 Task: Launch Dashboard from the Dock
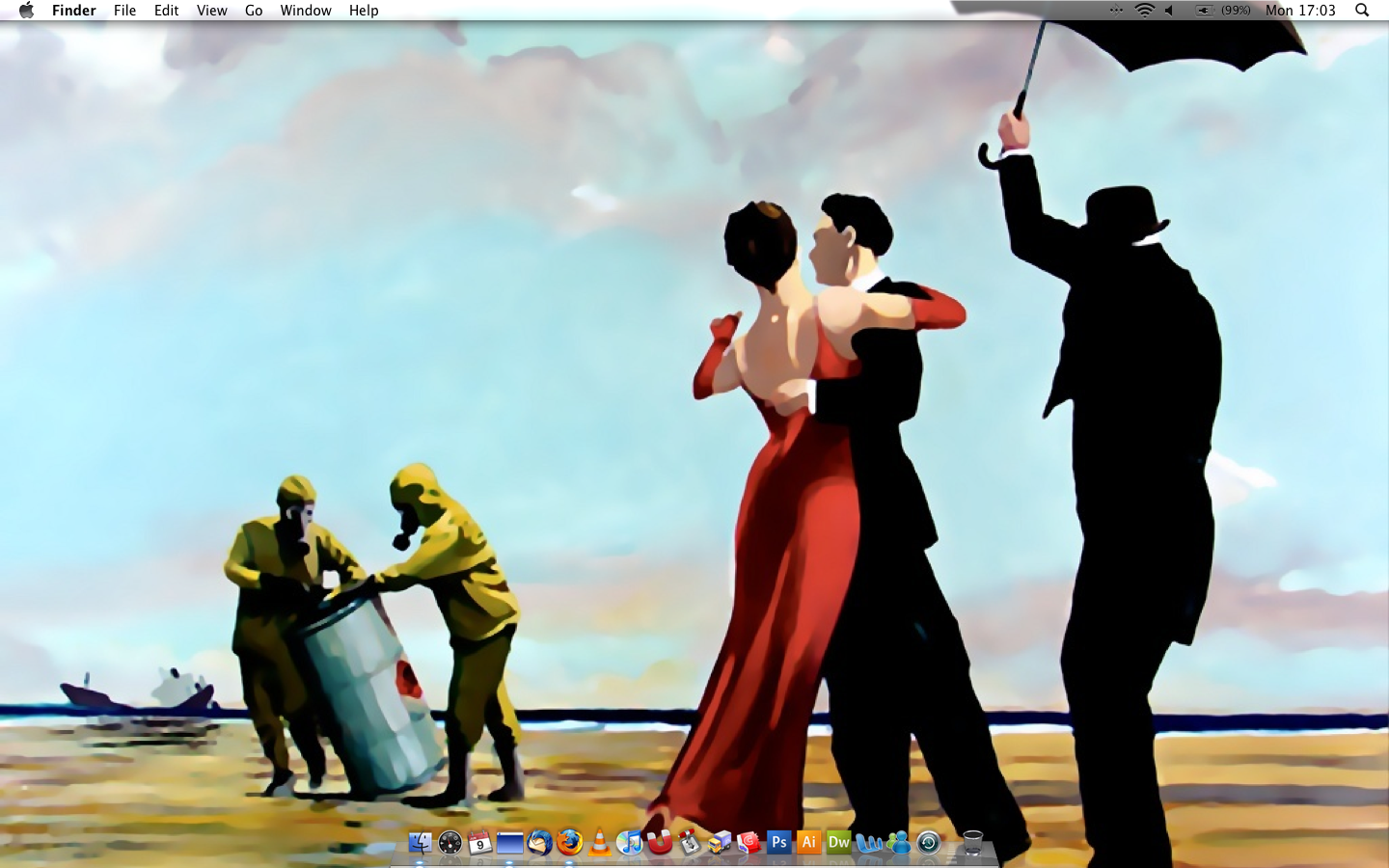450,843
